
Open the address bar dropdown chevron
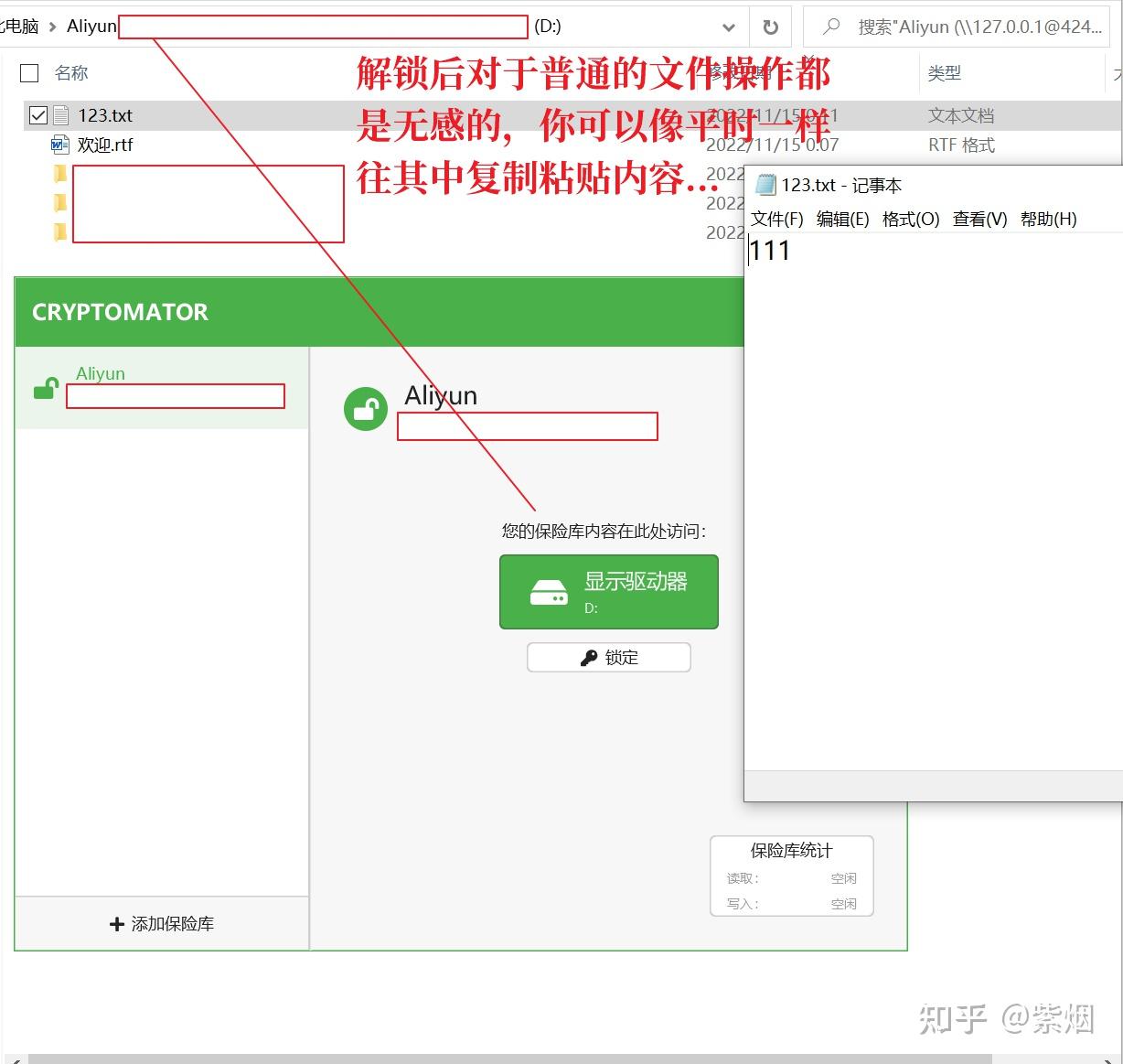tap(729, 27)
